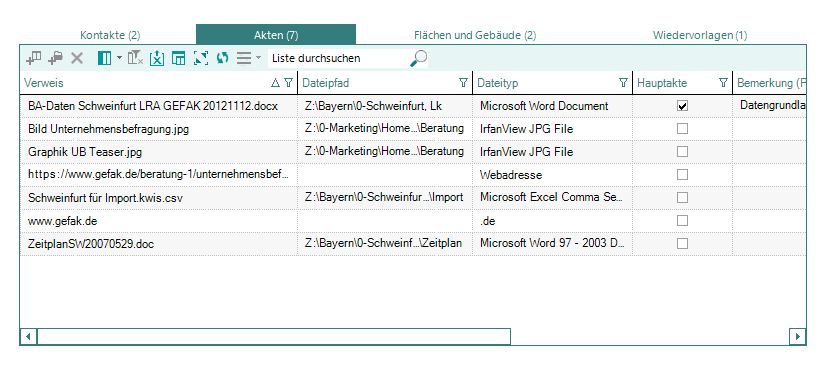Open the Verweis column filter
Screen dimensions: 832x367
288,83
